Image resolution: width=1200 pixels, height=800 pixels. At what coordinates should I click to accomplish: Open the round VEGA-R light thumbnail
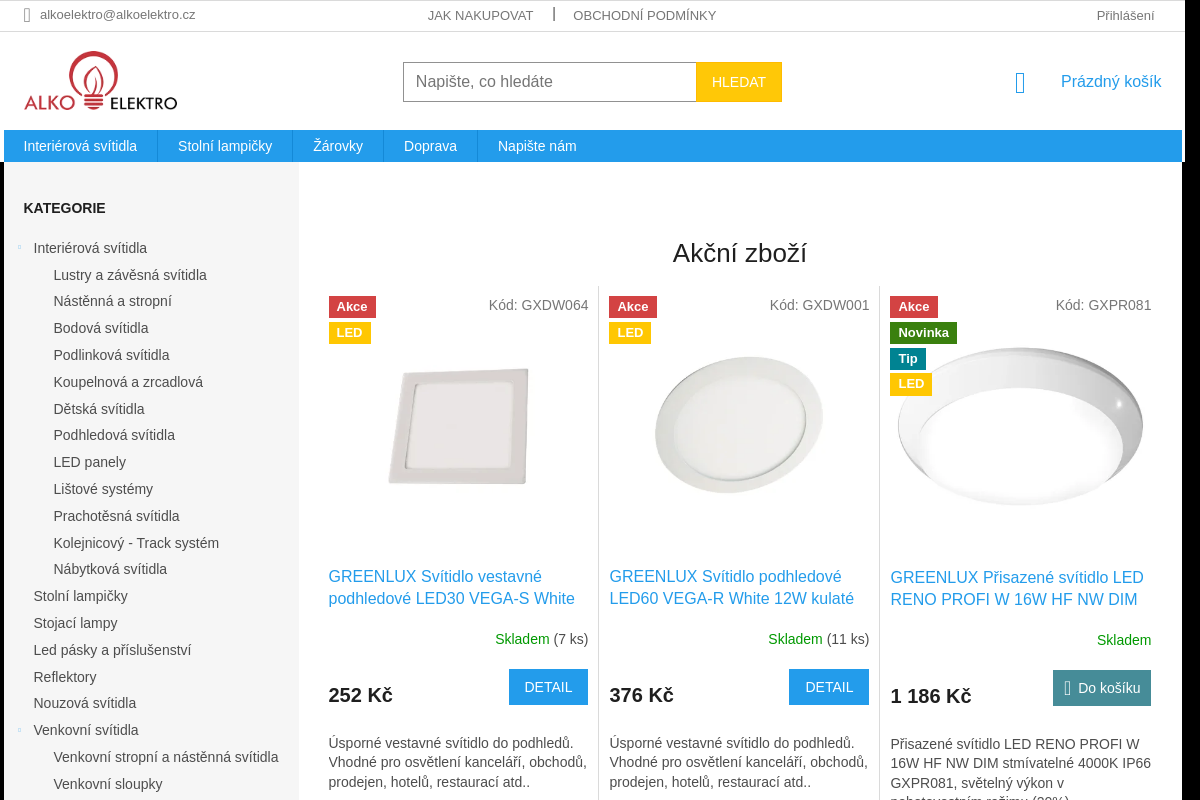pos(739,425)
